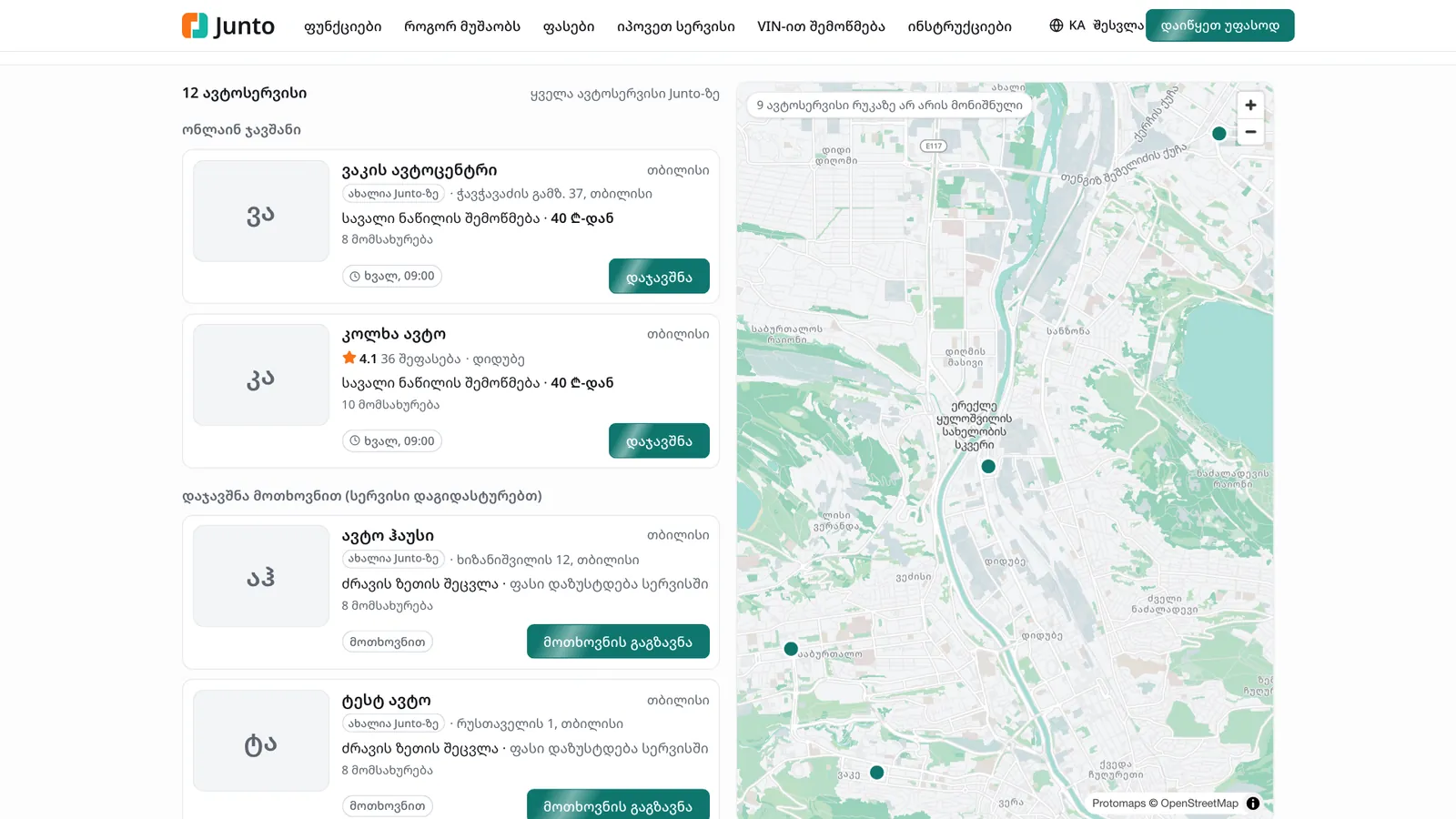Image resolution: width=1456 pixels, height=819 pixels.
Task: Click the map notice about 9 unmarked services
Action: (890, 105)
